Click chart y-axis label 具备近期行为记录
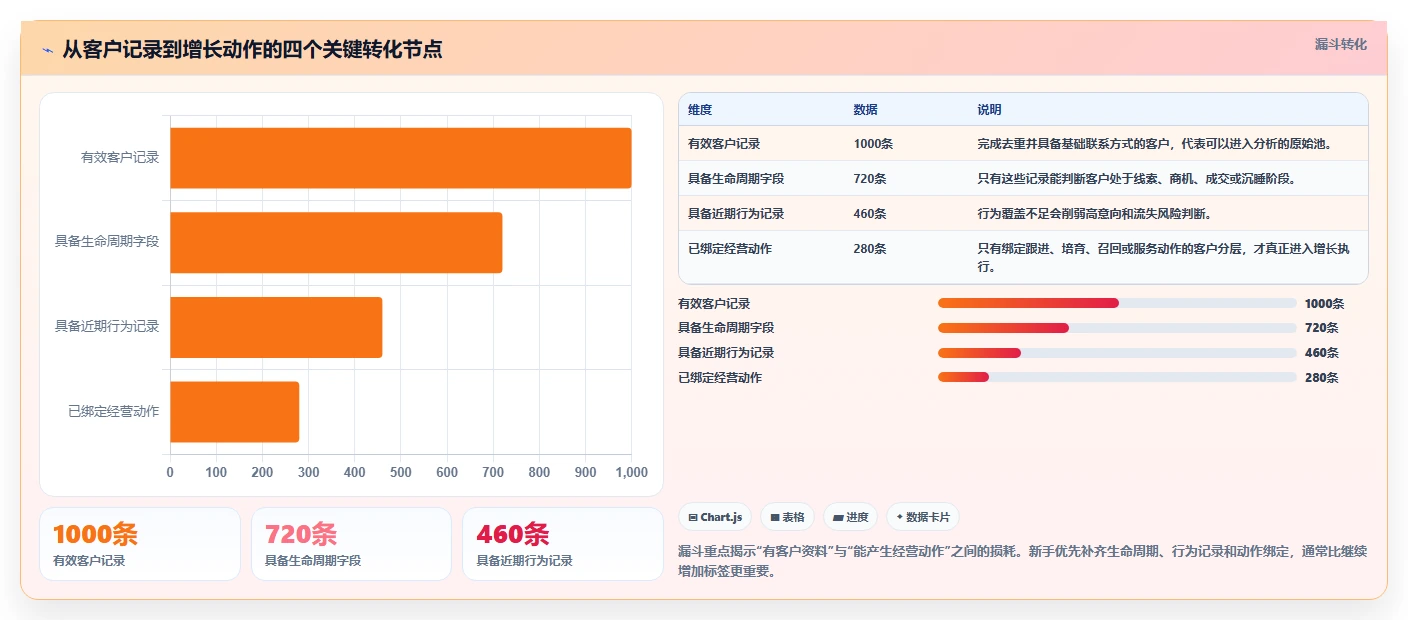This screenshot has height=620, width=1408. pyautogui.click(x=107, y=327)
